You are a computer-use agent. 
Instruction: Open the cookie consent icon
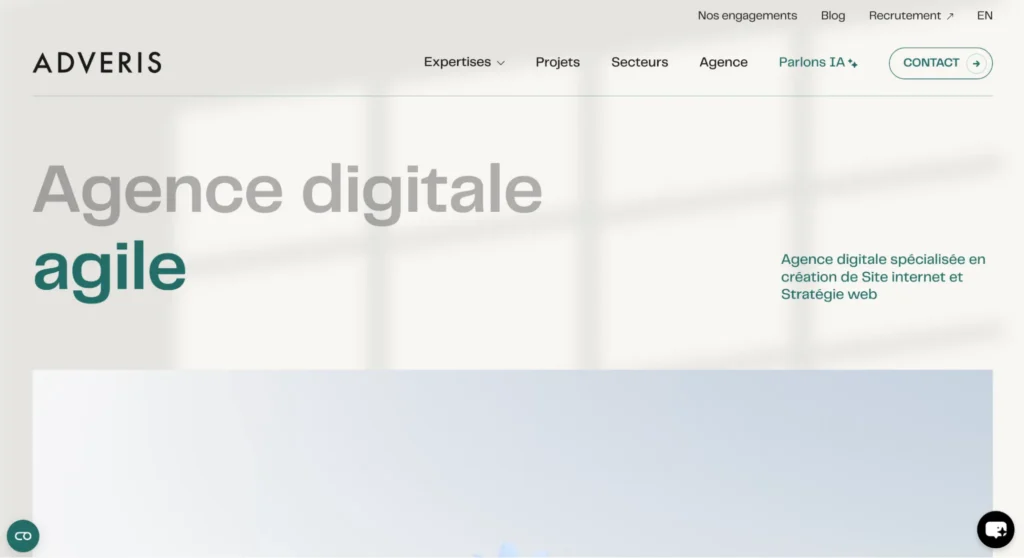point(23,536)
